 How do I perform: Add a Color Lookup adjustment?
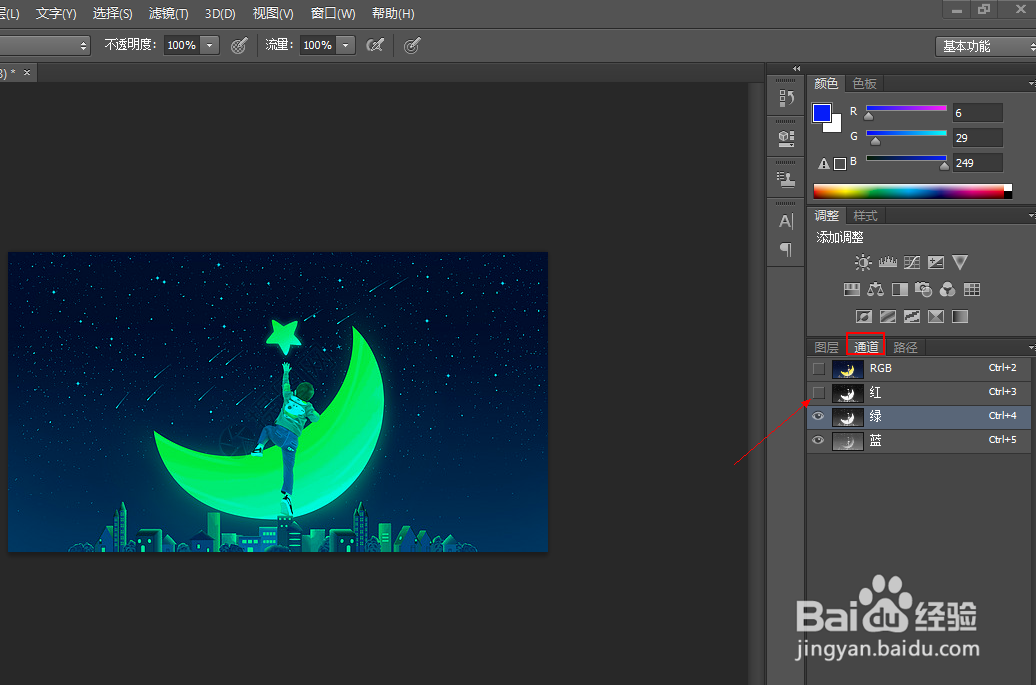[972, 289]
